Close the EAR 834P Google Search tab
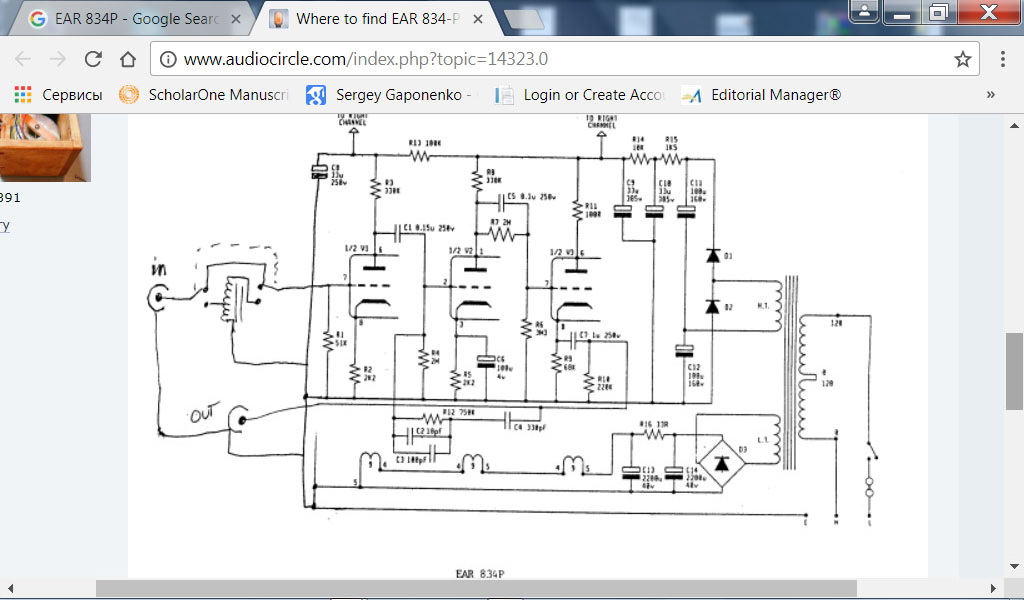This screenshot has width=1024, height=600. (236, 20)
